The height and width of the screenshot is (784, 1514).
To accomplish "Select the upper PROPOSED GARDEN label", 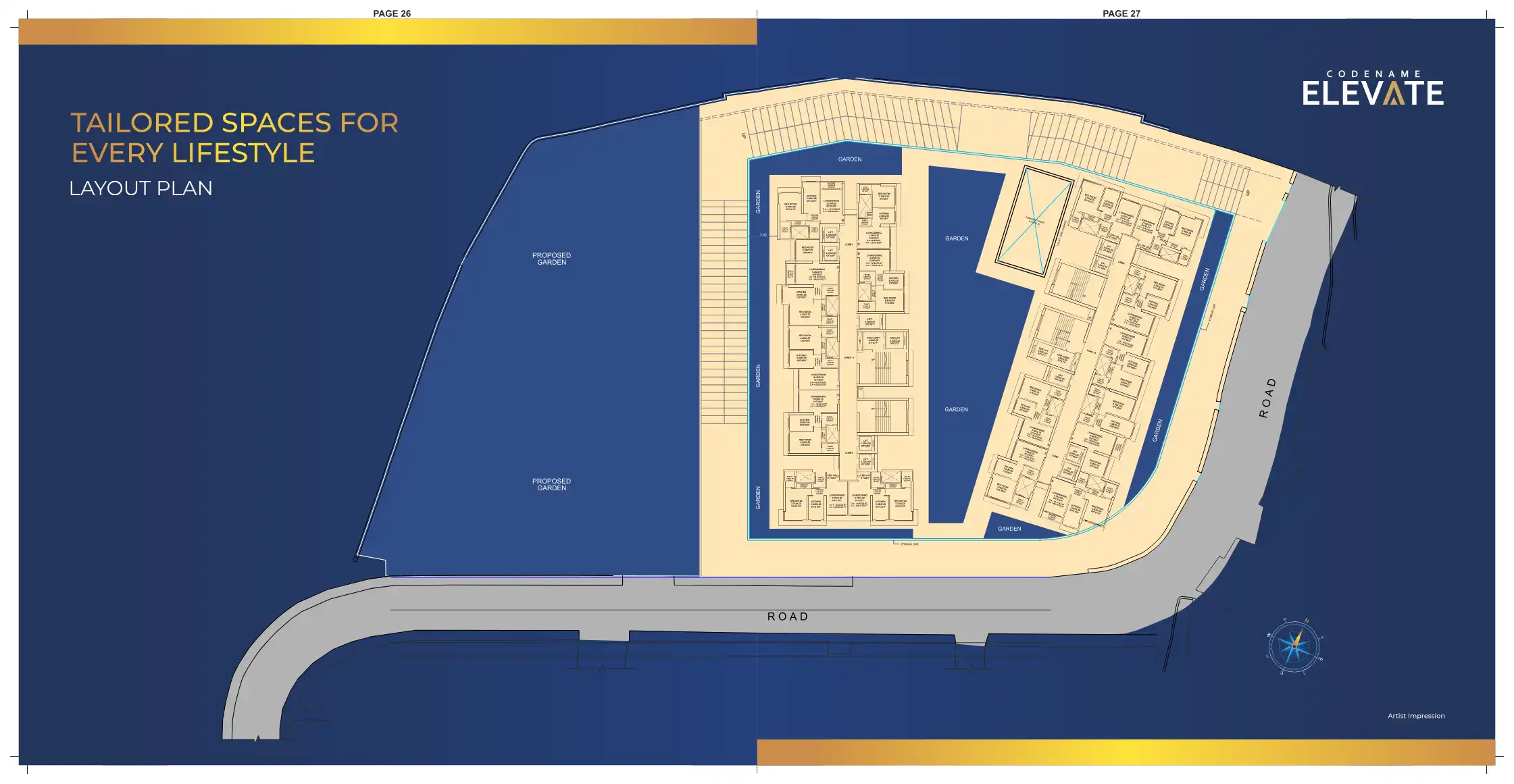I will (x=551, y=259).
